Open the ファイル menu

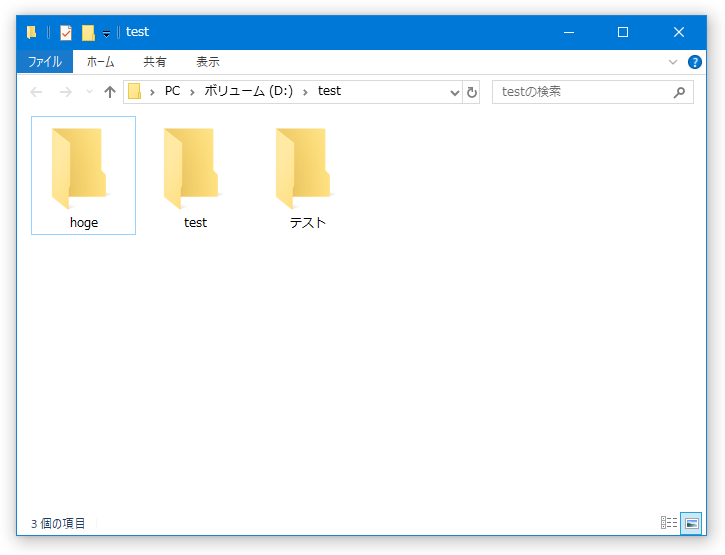pyautogui.click(x=45, y=62)
